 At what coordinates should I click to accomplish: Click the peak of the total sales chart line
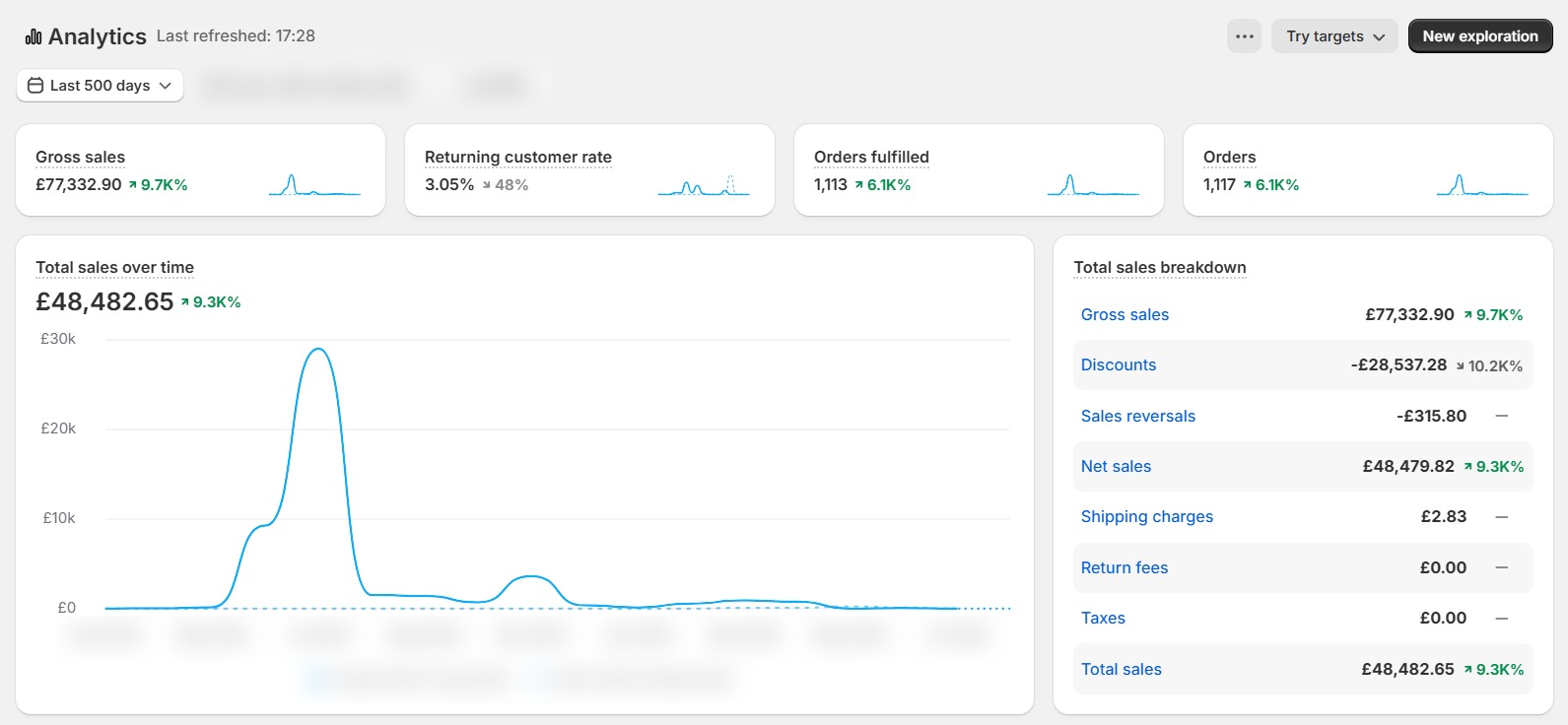click(x=317, y=349)
